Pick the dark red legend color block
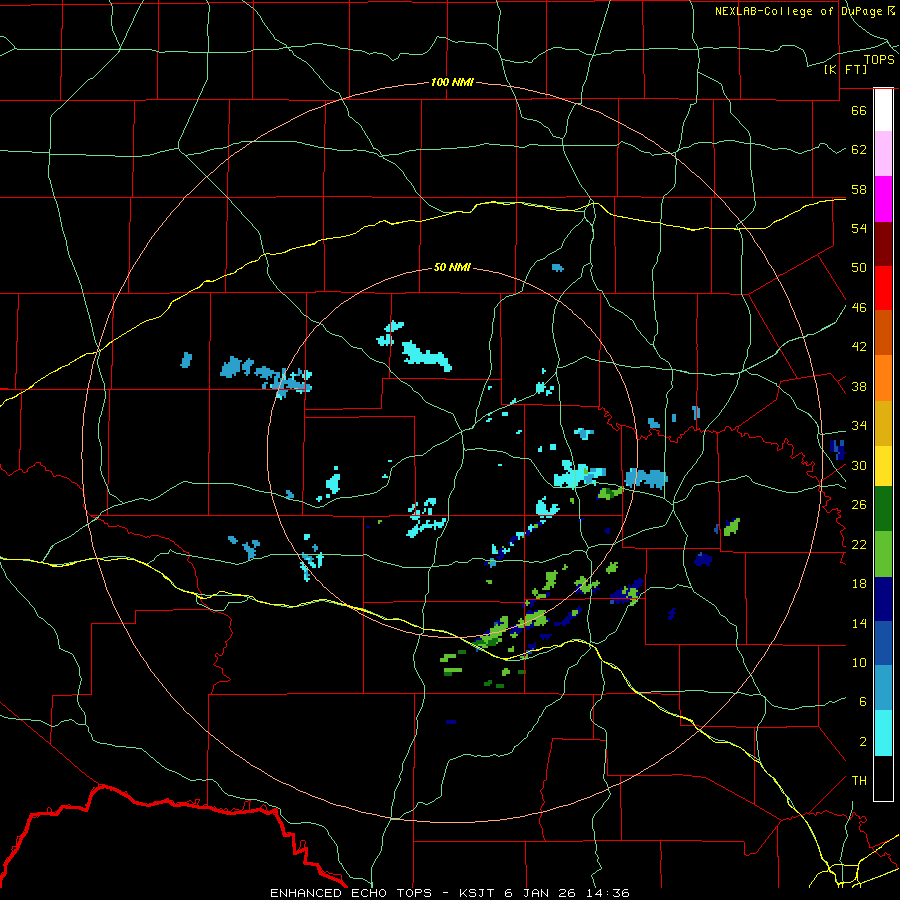900x900 pixels. [883, 243]
